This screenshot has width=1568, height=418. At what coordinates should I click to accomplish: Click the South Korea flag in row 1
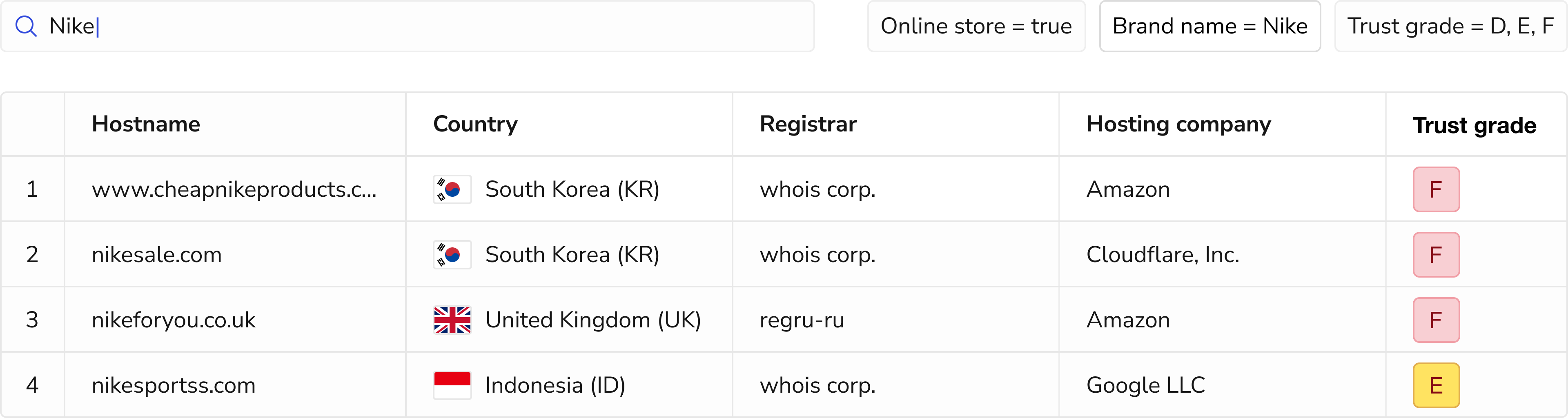pos(452,189)
